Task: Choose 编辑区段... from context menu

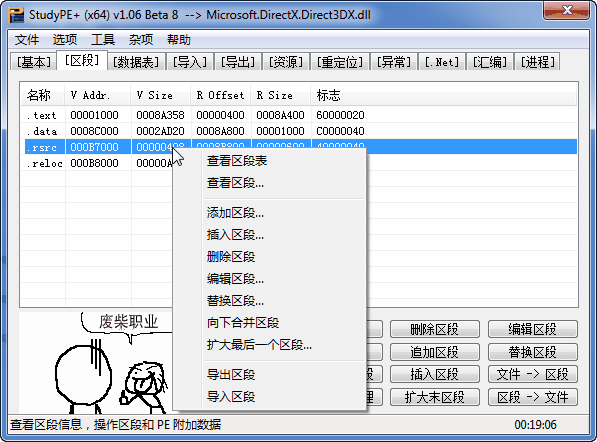Action: point(270,279)
